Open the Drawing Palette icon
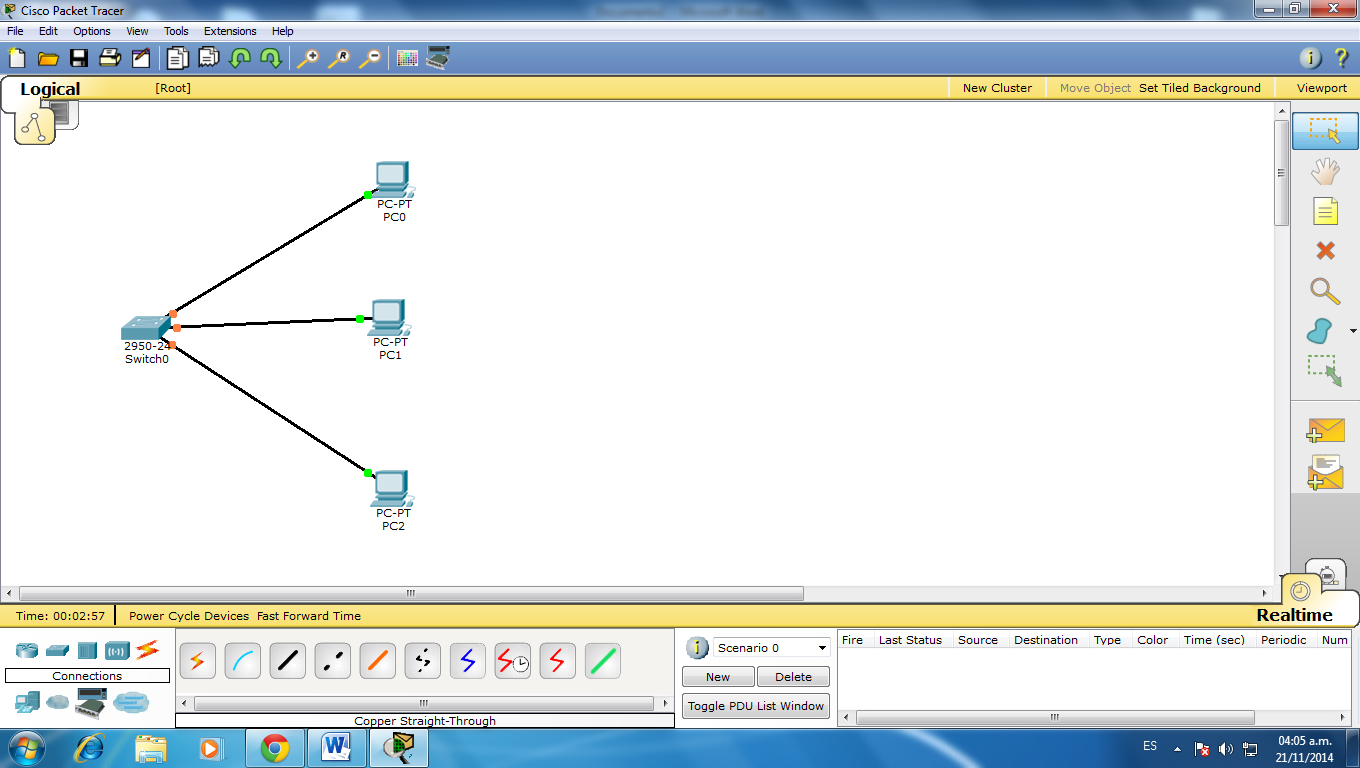 point(407,58)
